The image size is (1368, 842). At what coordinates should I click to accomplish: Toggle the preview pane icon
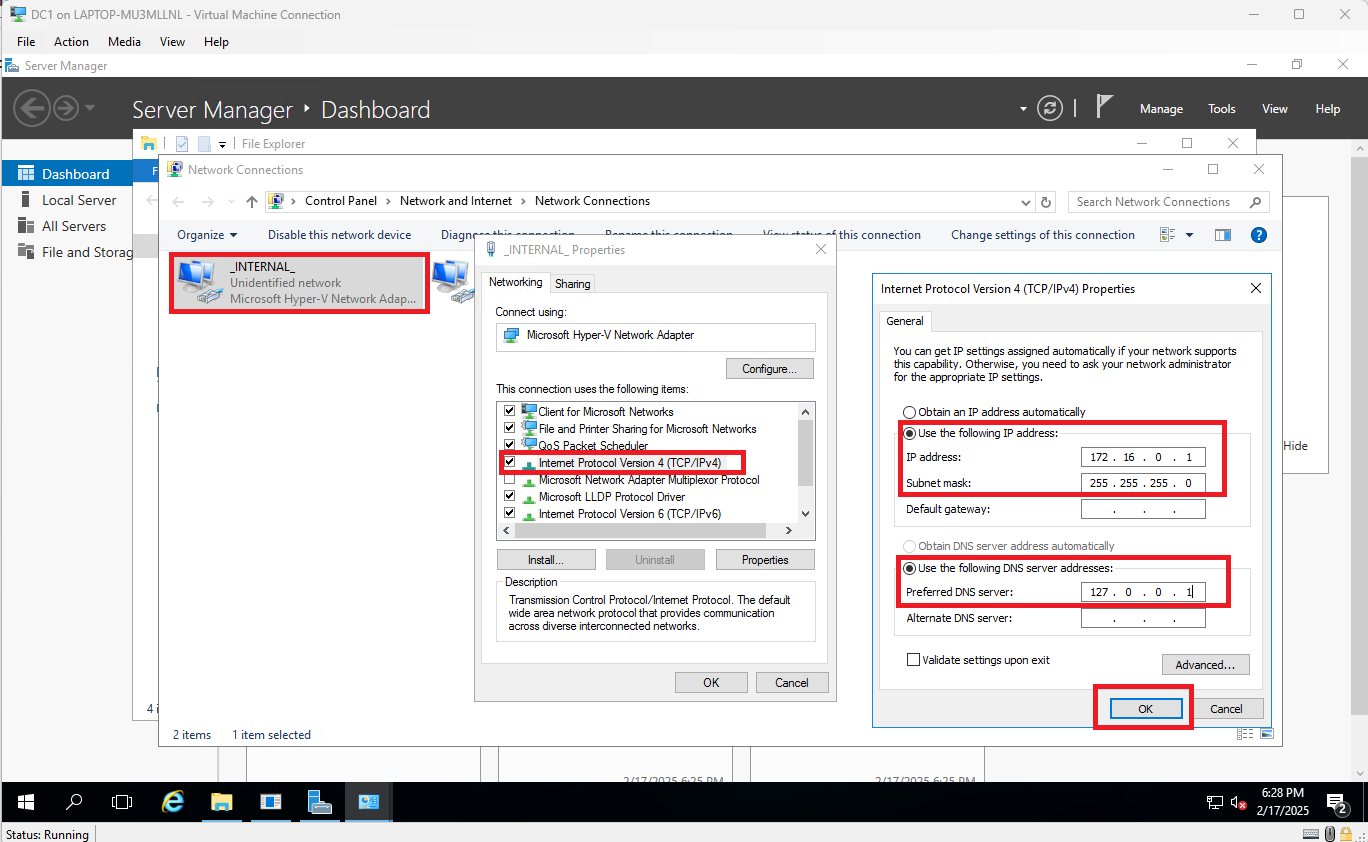pos(1222,235)
